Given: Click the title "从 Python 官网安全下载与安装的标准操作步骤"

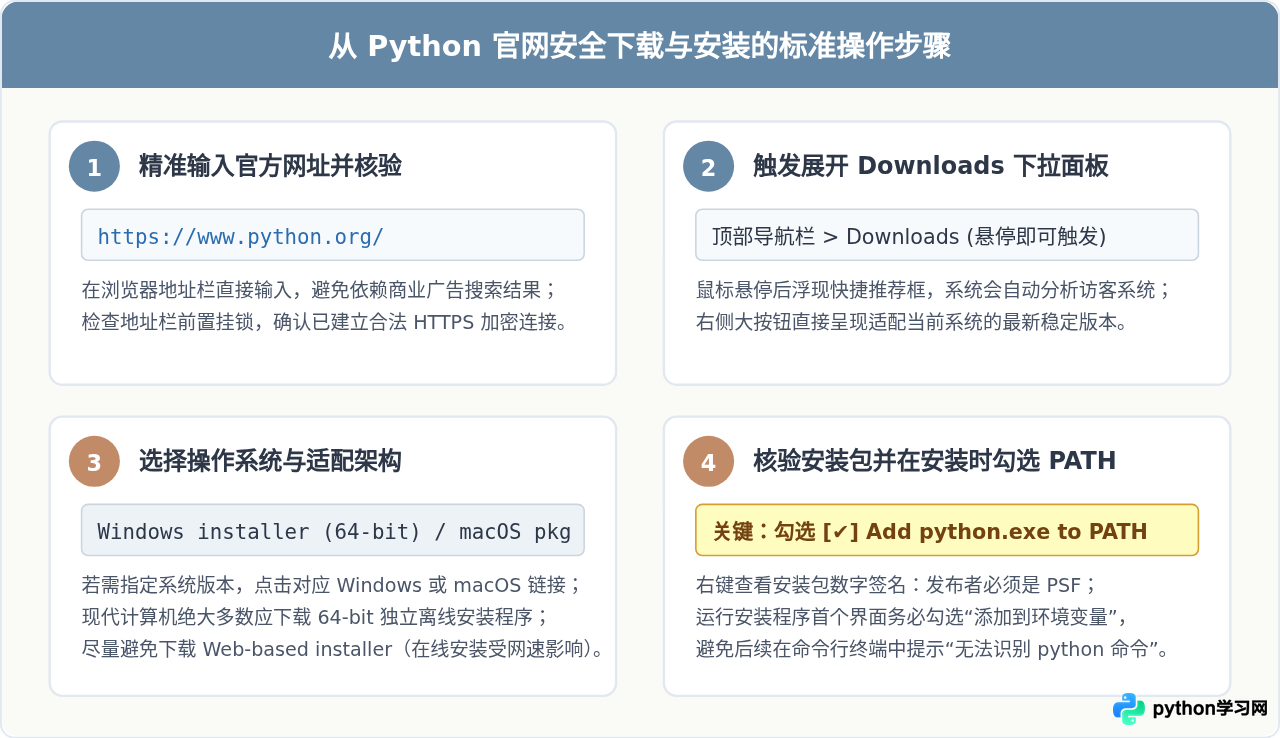Looking at the screenshot, I should tap(640, 46).
